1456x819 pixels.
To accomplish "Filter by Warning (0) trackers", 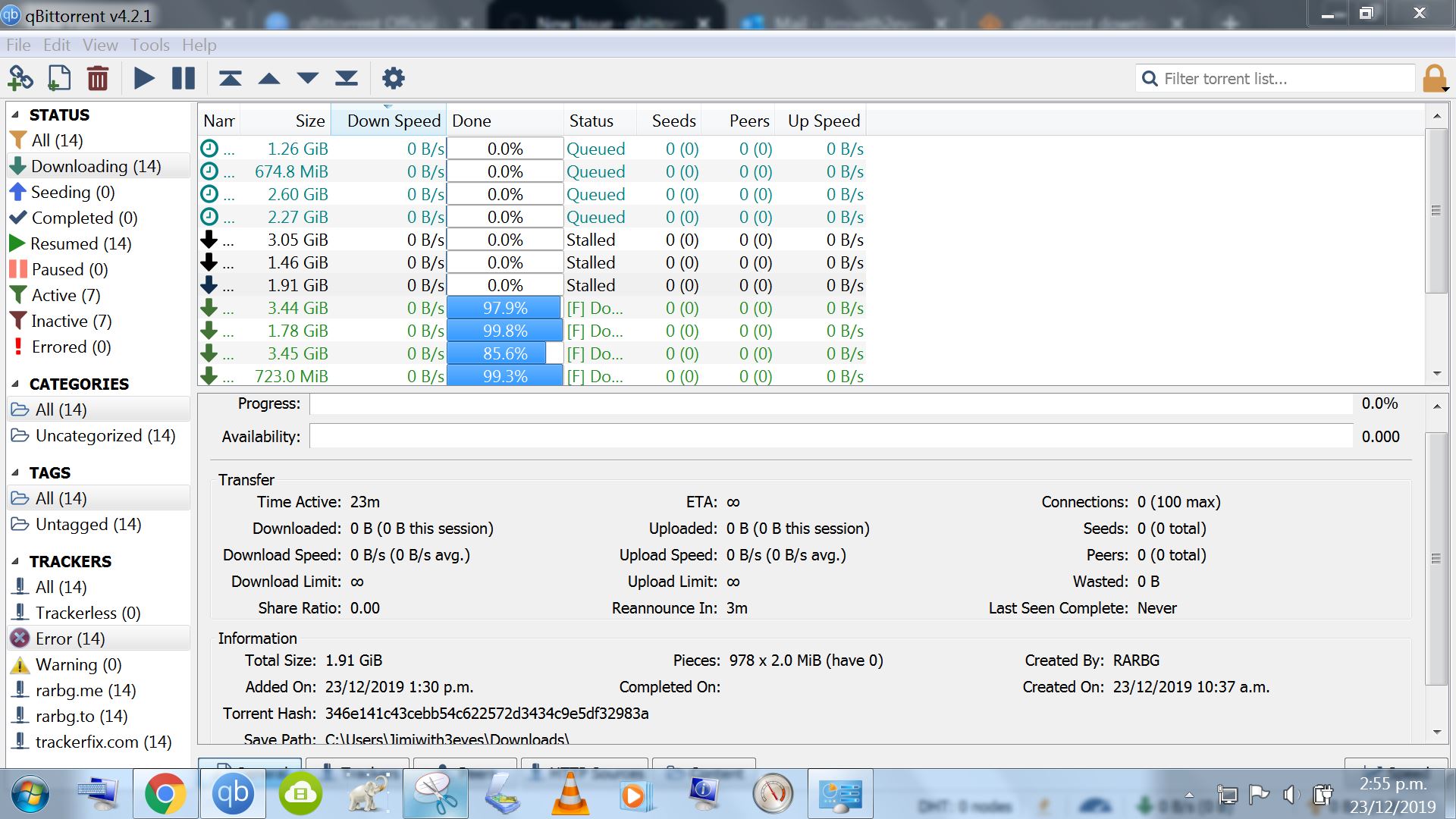I will [99, 665].
